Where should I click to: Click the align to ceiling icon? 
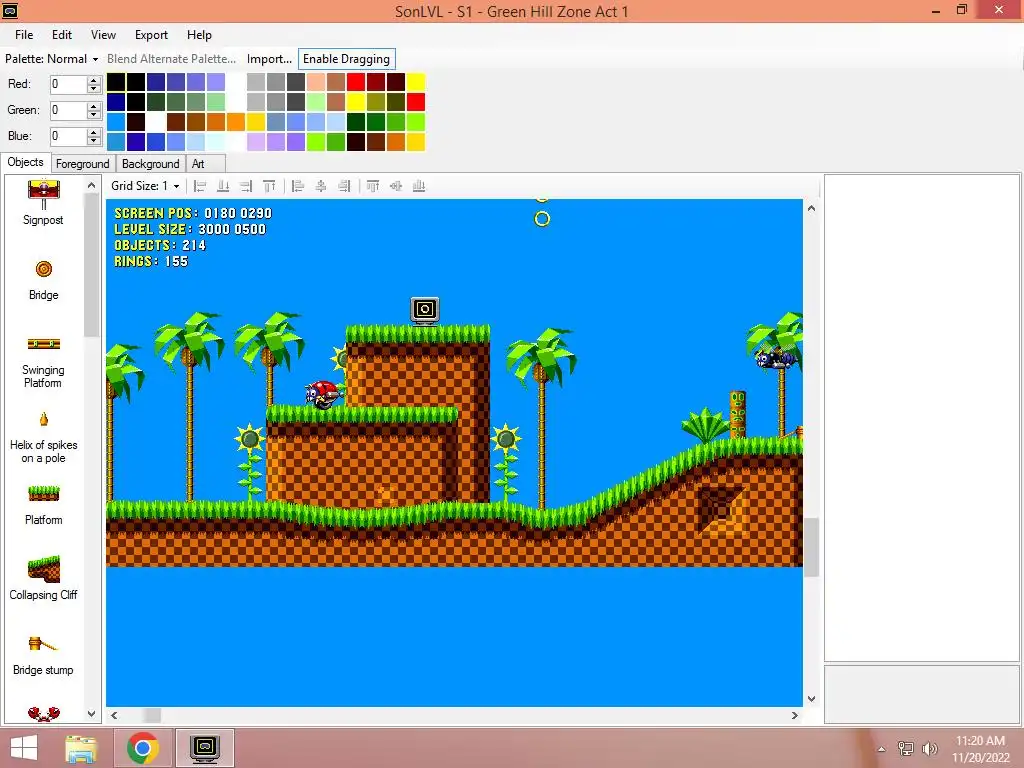pos(269,186)
